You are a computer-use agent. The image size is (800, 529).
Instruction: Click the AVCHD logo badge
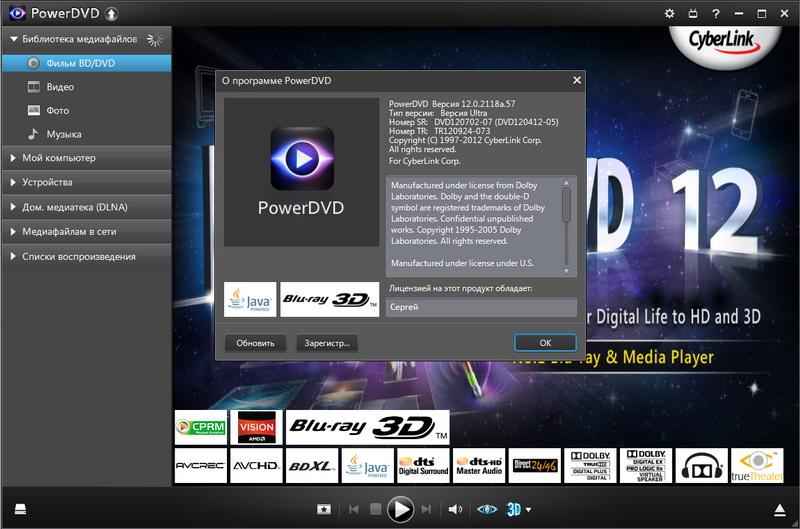[x=256, y=466]
